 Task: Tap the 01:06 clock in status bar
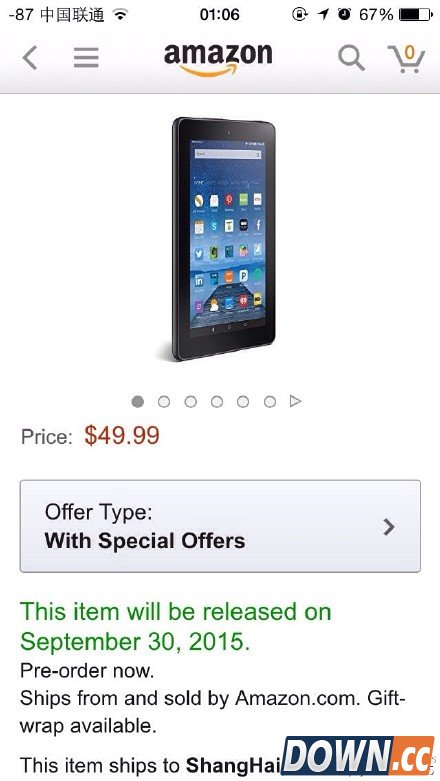click(x=220, y=15)
